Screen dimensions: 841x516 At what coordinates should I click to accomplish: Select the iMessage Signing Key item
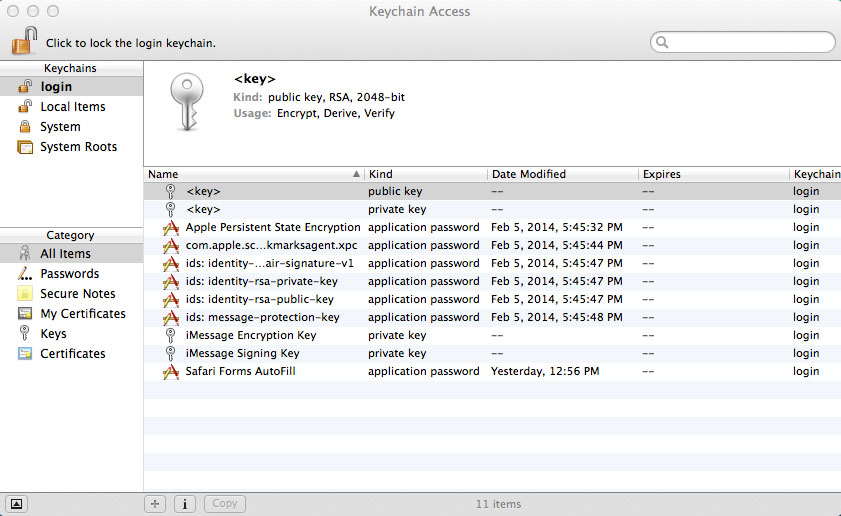pyautogui.click(x=492, y=353)
